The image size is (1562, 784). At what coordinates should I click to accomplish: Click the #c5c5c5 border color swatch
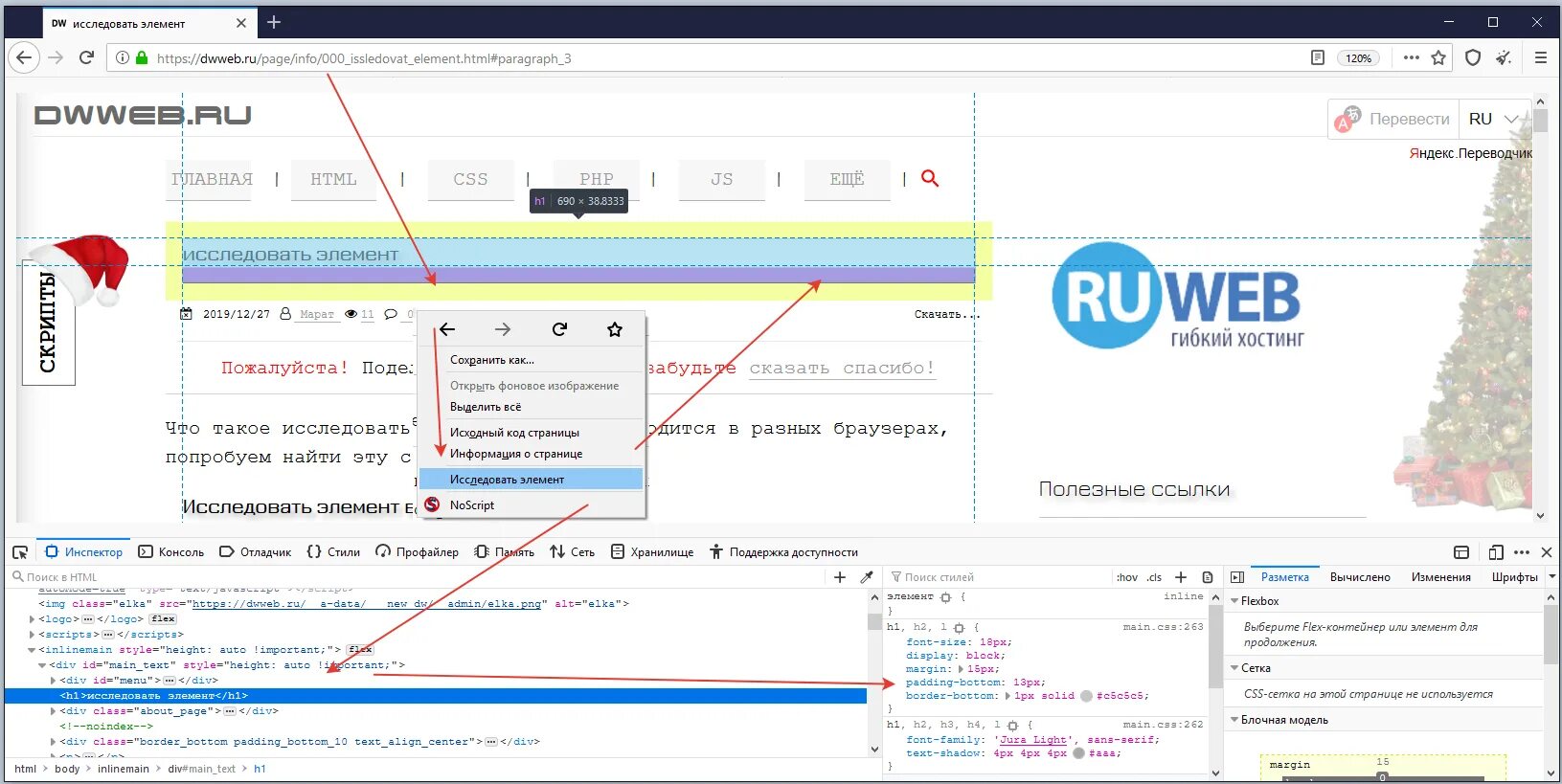[1086, 696]
